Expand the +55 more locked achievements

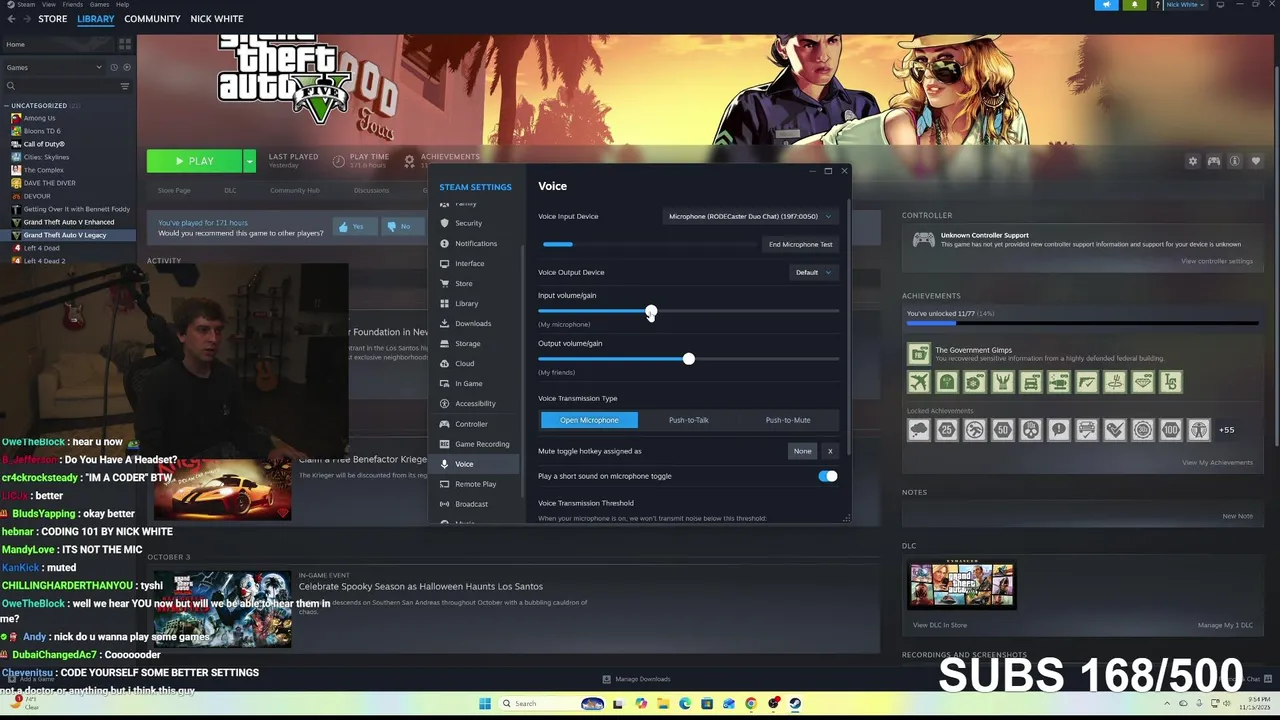1226,430
